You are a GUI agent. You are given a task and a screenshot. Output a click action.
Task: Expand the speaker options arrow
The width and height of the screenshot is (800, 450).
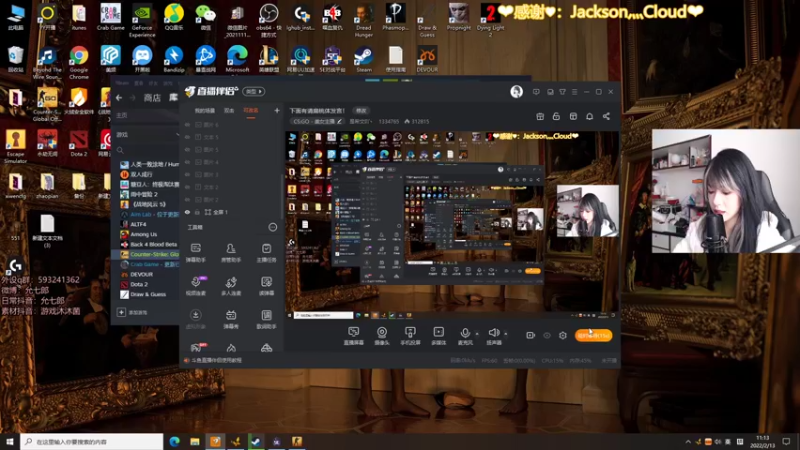pyautogui.click(x=506, y=334)
